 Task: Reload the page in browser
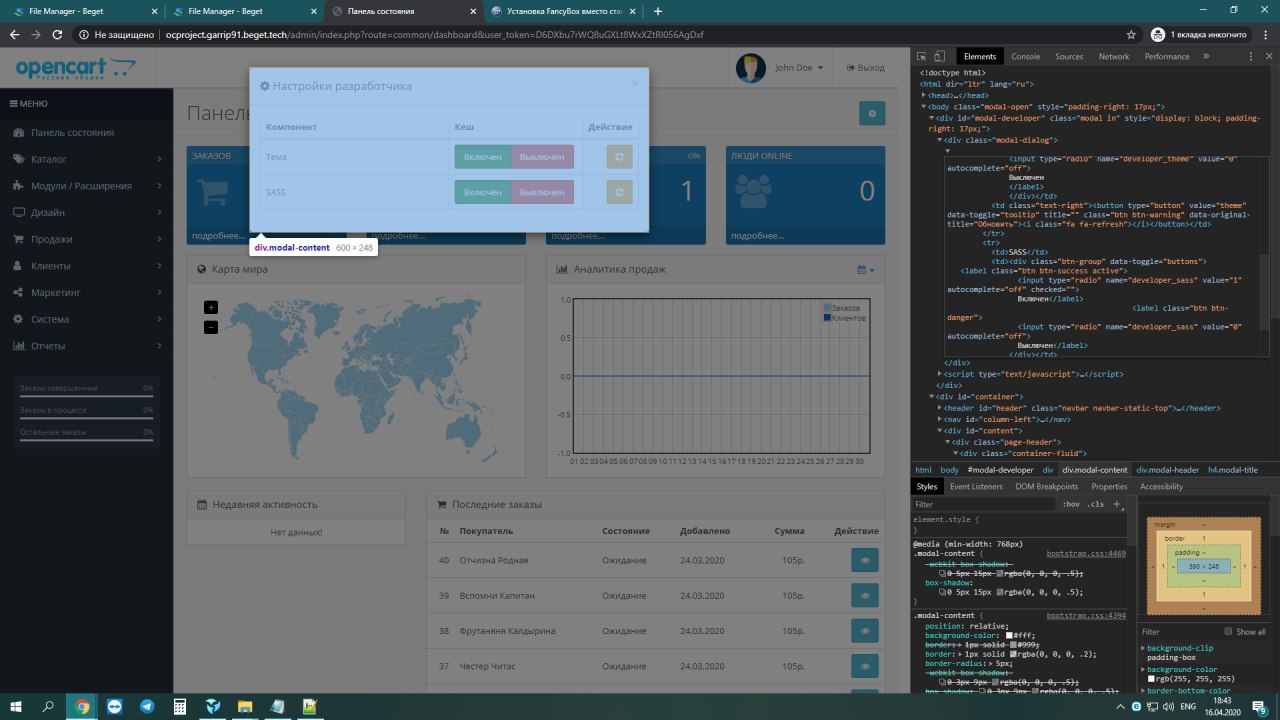pyautogui.click(x=58, y=34)
